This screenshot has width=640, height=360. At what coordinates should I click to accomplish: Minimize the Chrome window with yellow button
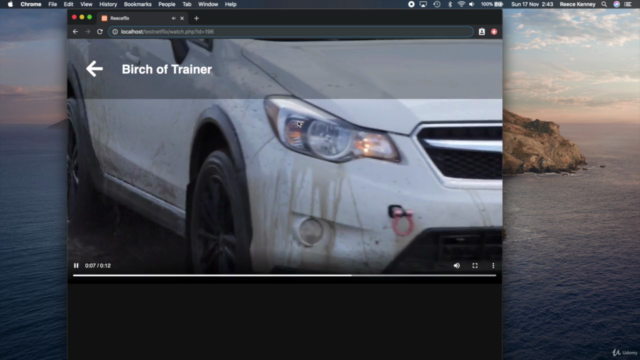[82, 17]
